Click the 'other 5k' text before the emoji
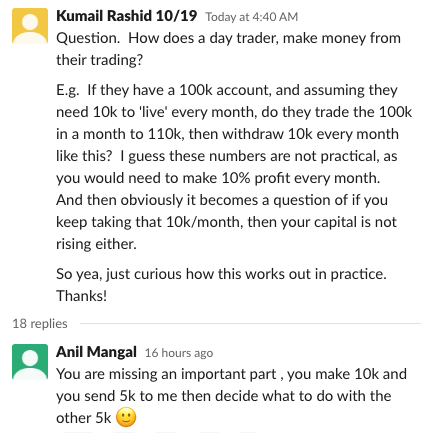 click(83, 418)
